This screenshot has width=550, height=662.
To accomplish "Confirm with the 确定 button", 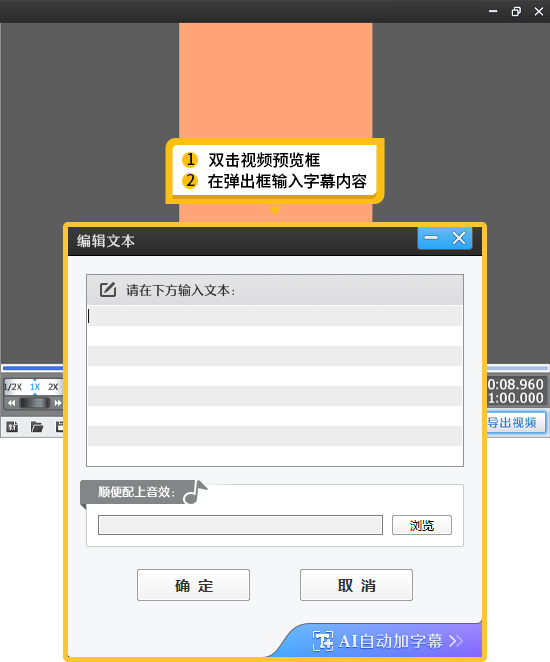I will point(193,585).
